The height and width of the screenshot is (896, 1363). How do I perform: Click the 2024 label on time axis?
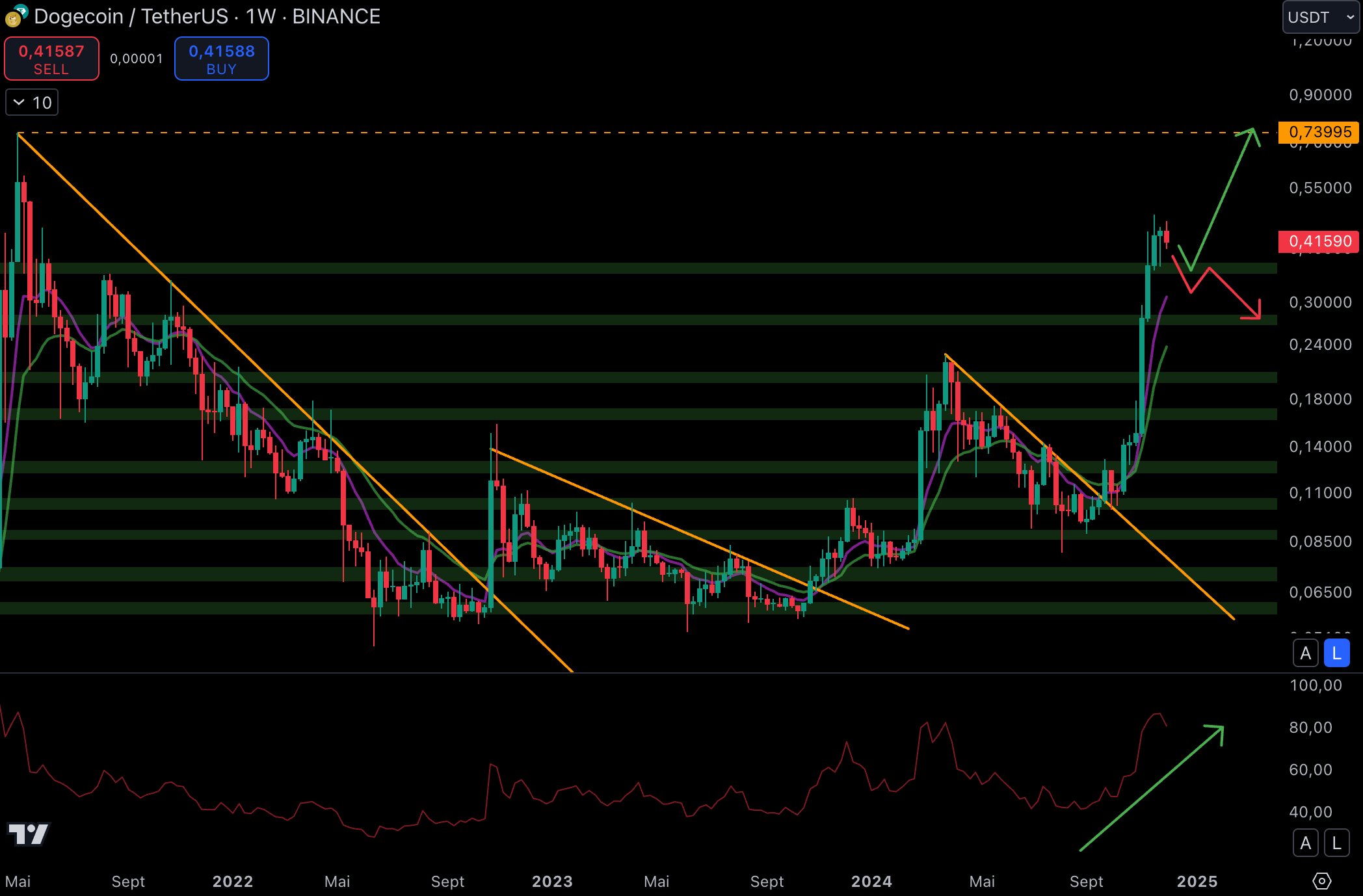(871, 881)
